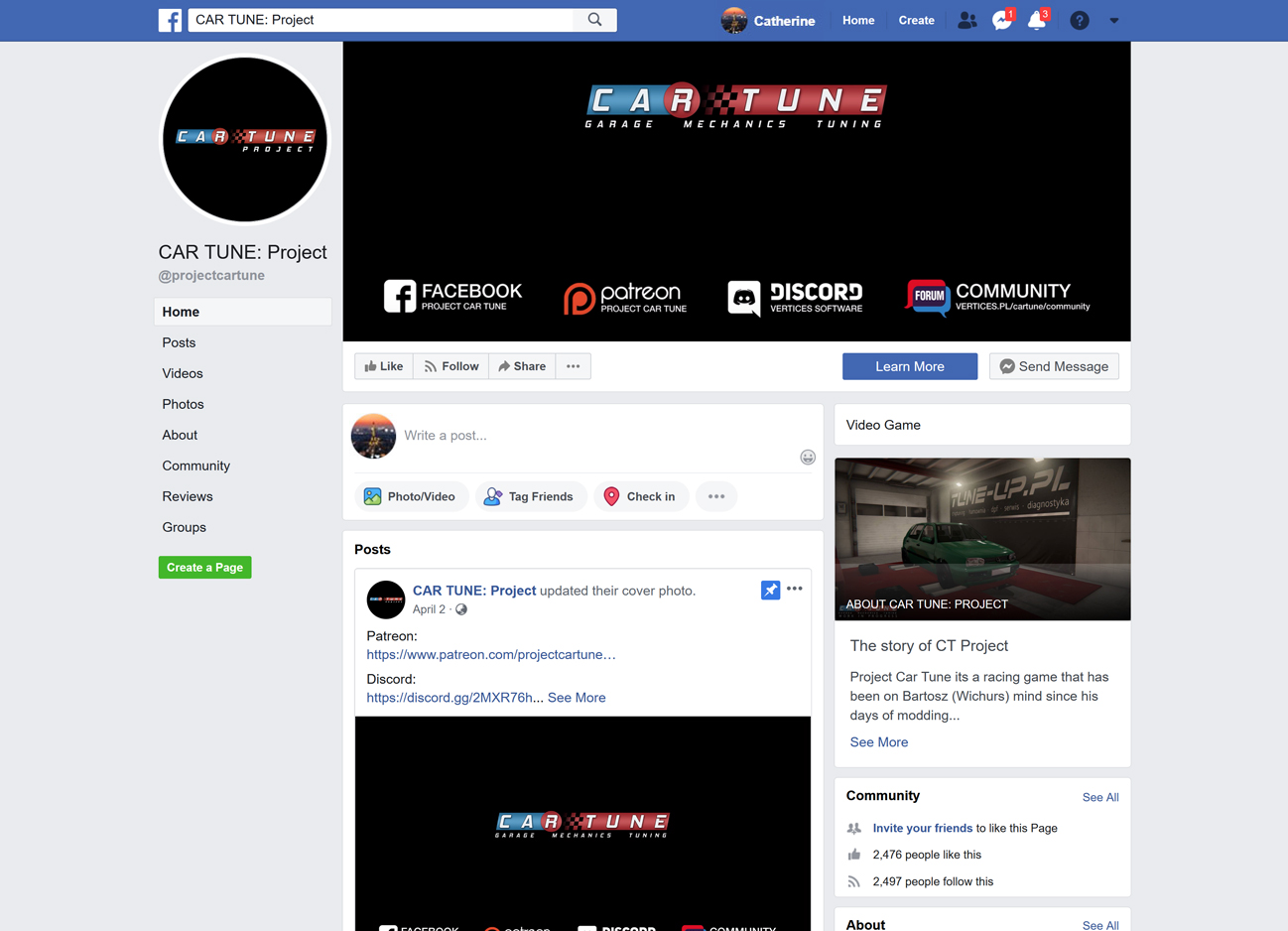
Task: Click the Learn More button
Action: (x=909, y=366)
